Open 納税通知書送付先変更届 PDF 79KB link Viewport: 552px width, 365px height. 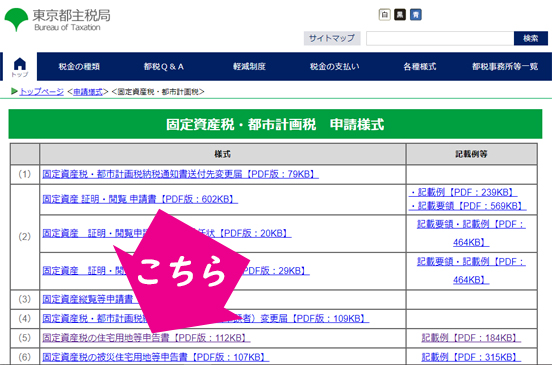pos(180,174)
